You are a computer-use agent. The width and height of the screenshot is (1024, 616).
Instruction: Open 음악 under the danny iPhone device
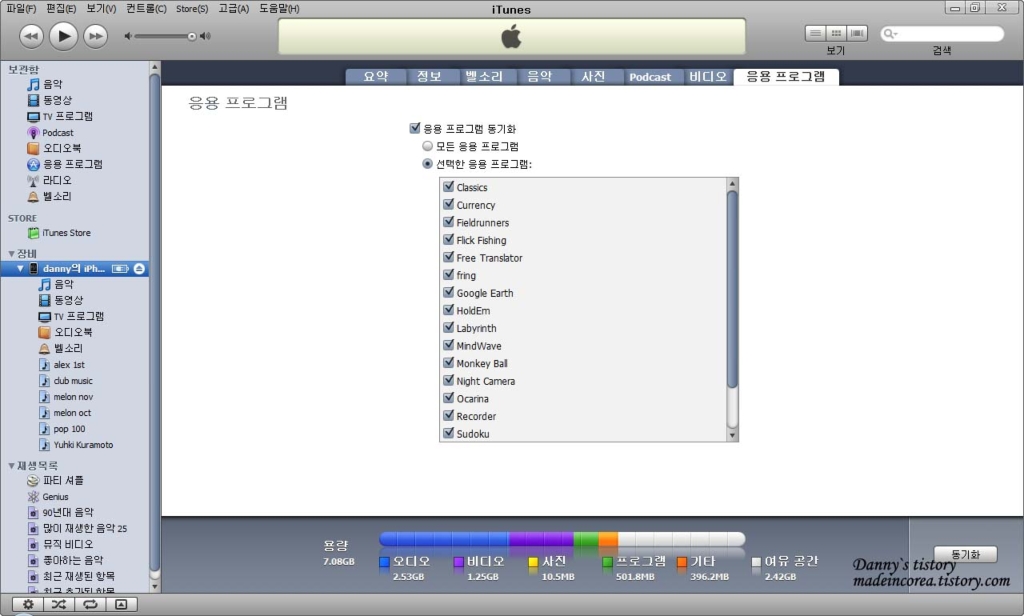tap(63, 284)
